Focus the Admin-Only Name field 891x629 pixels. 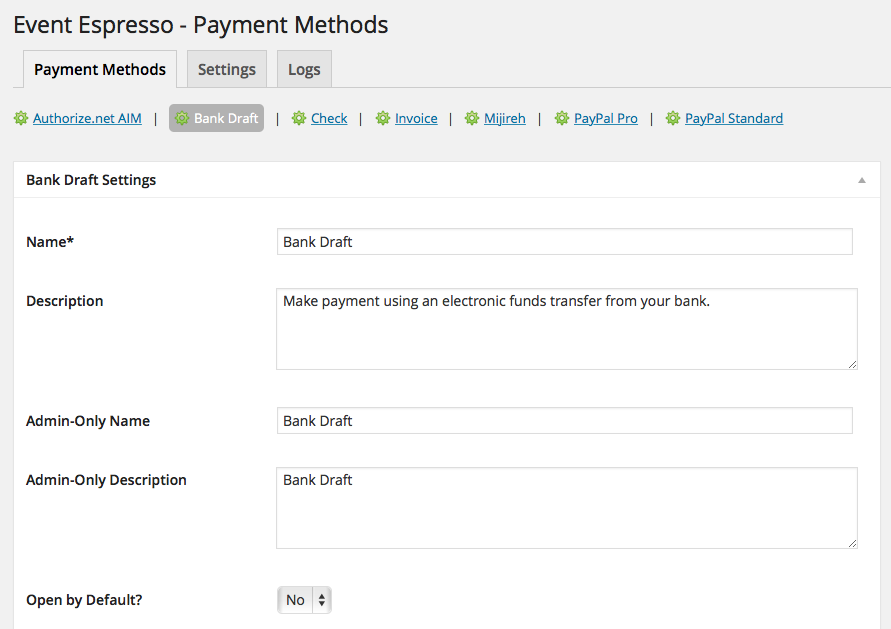[565, 420]
